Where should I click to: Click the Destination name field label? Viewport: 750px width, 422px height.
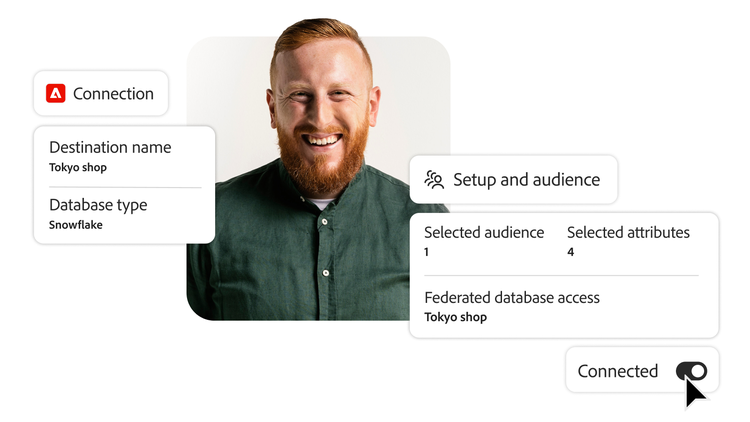[110, 147]
